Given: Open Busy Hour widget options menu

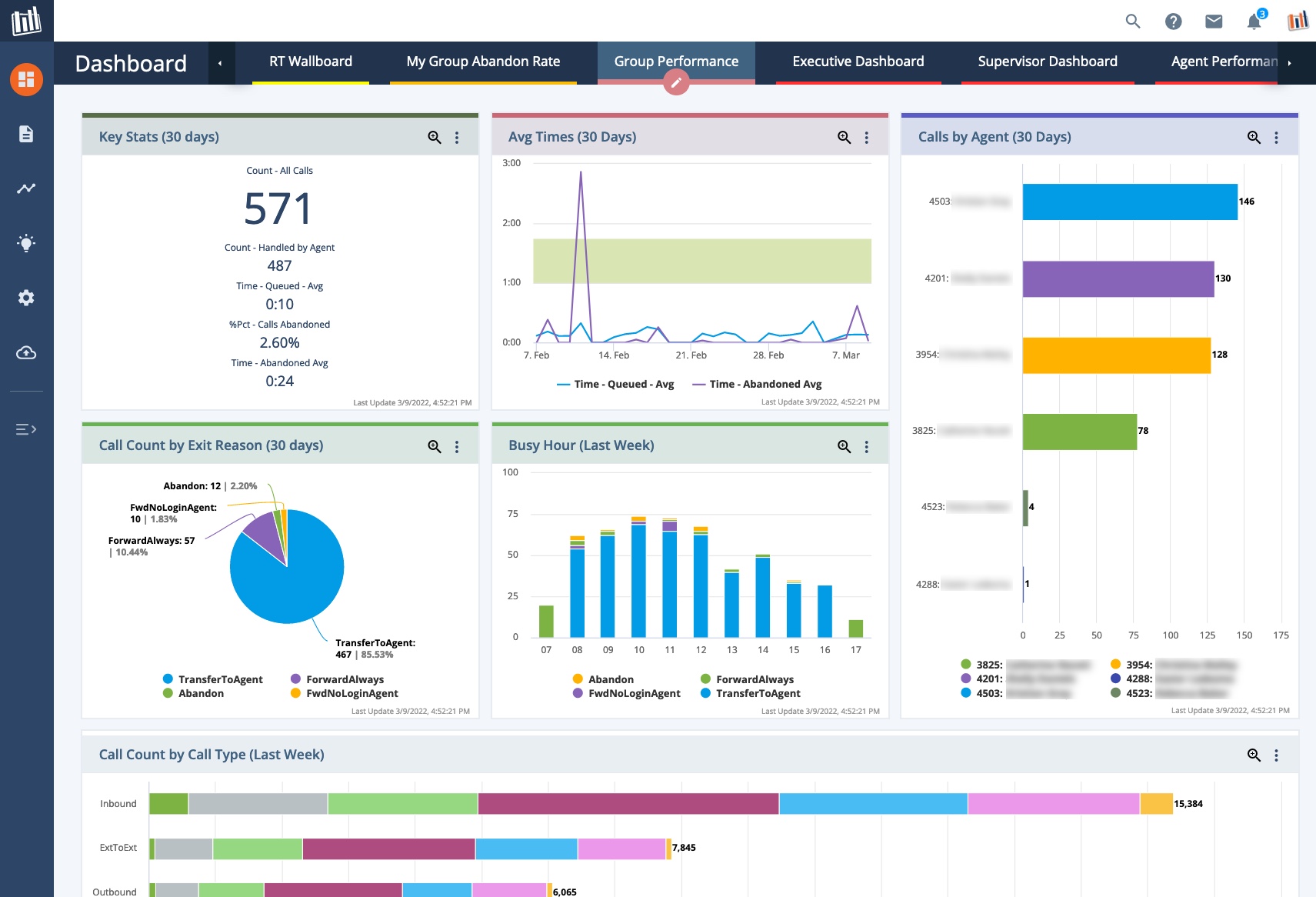Looking at the screenshot, I should click(866, 446).
